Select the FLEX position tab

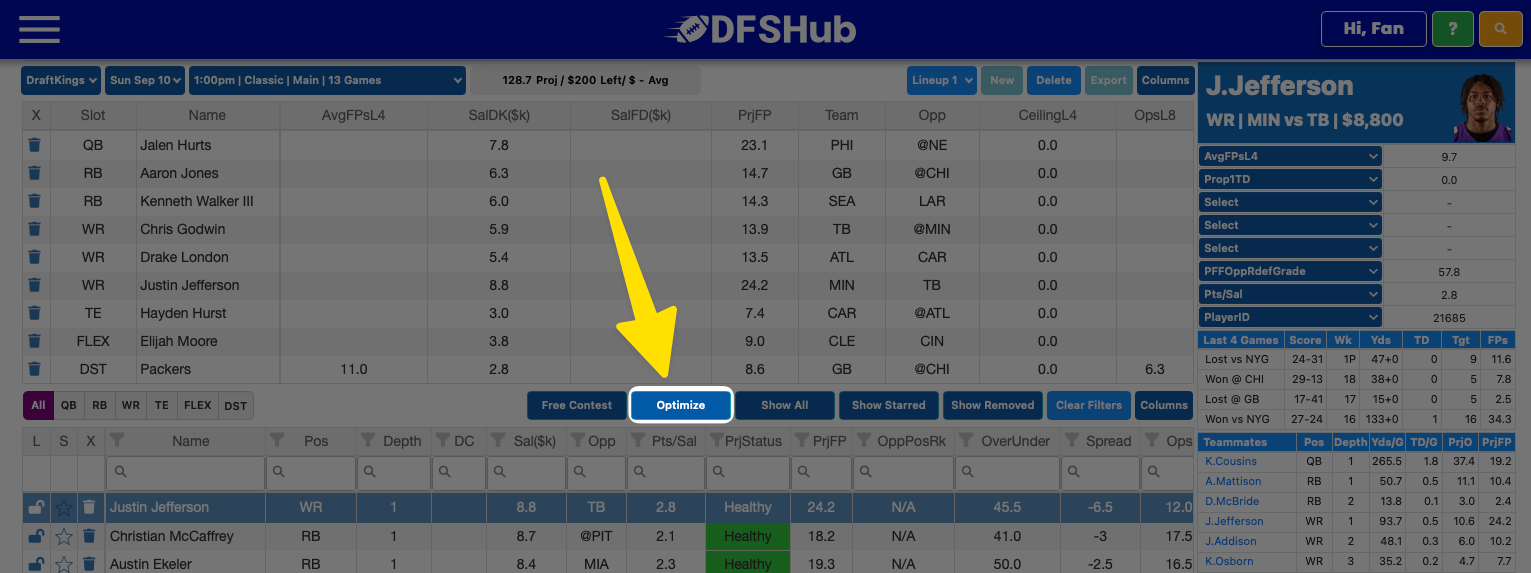[x=197, y=405]
